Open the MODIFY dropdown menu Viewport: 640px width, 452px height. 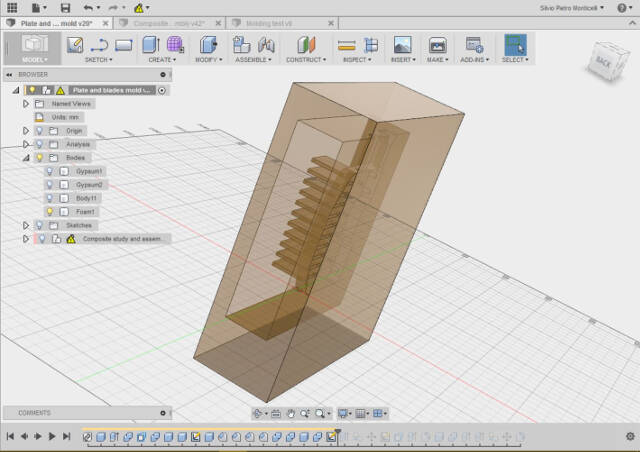(209, 60)
